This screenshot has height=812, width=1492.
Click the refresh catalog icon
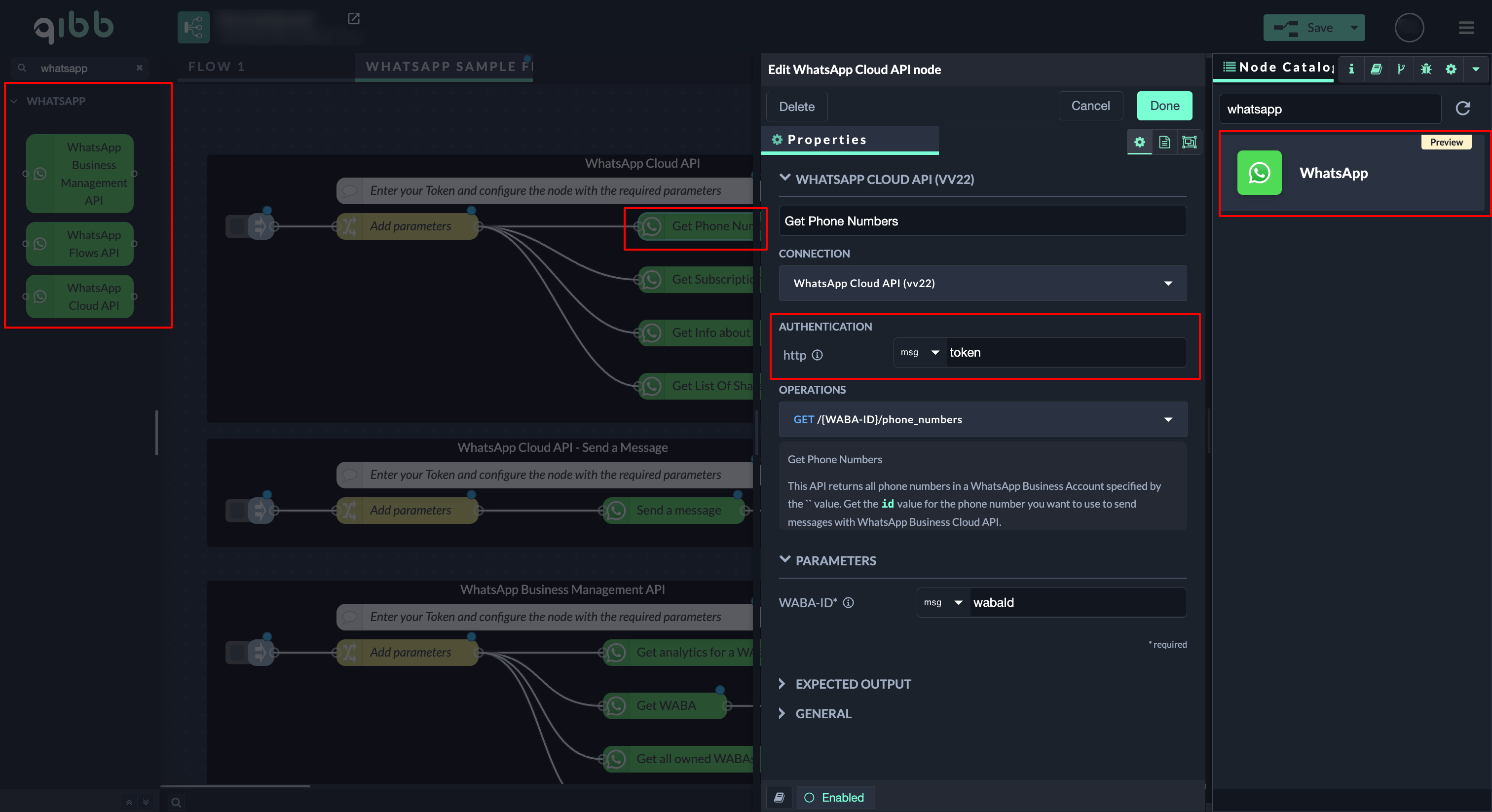pos(1462,109)
